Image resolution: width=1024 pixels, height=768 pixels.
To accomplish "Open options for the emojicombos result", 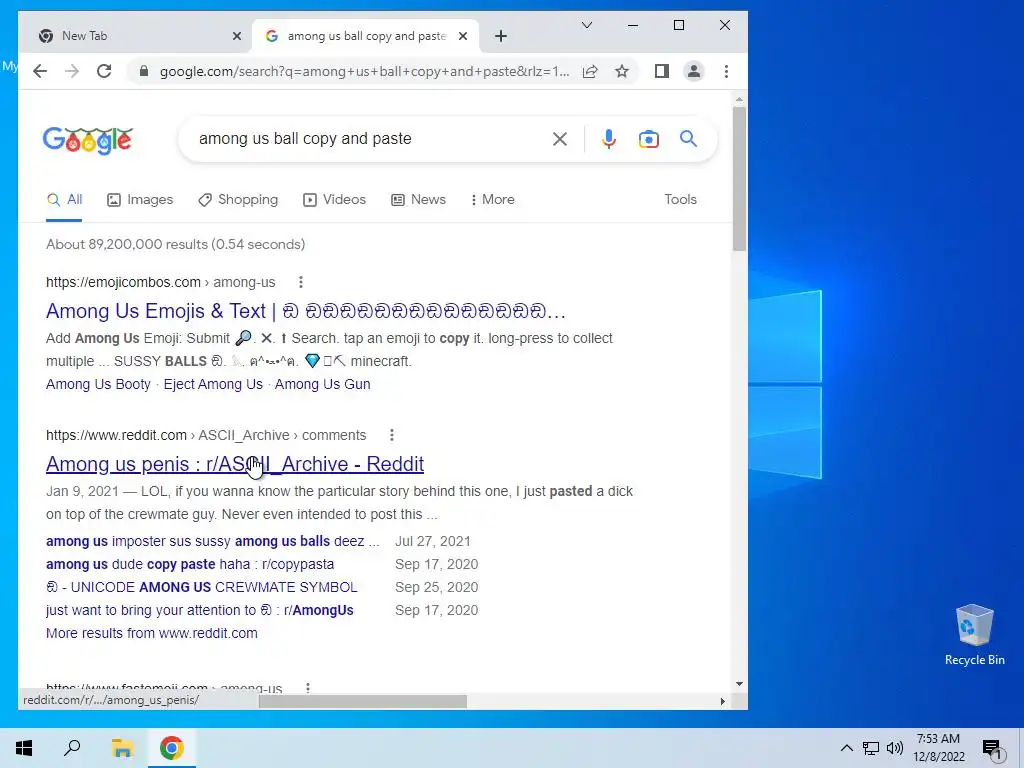I will (x=300, y=282).
